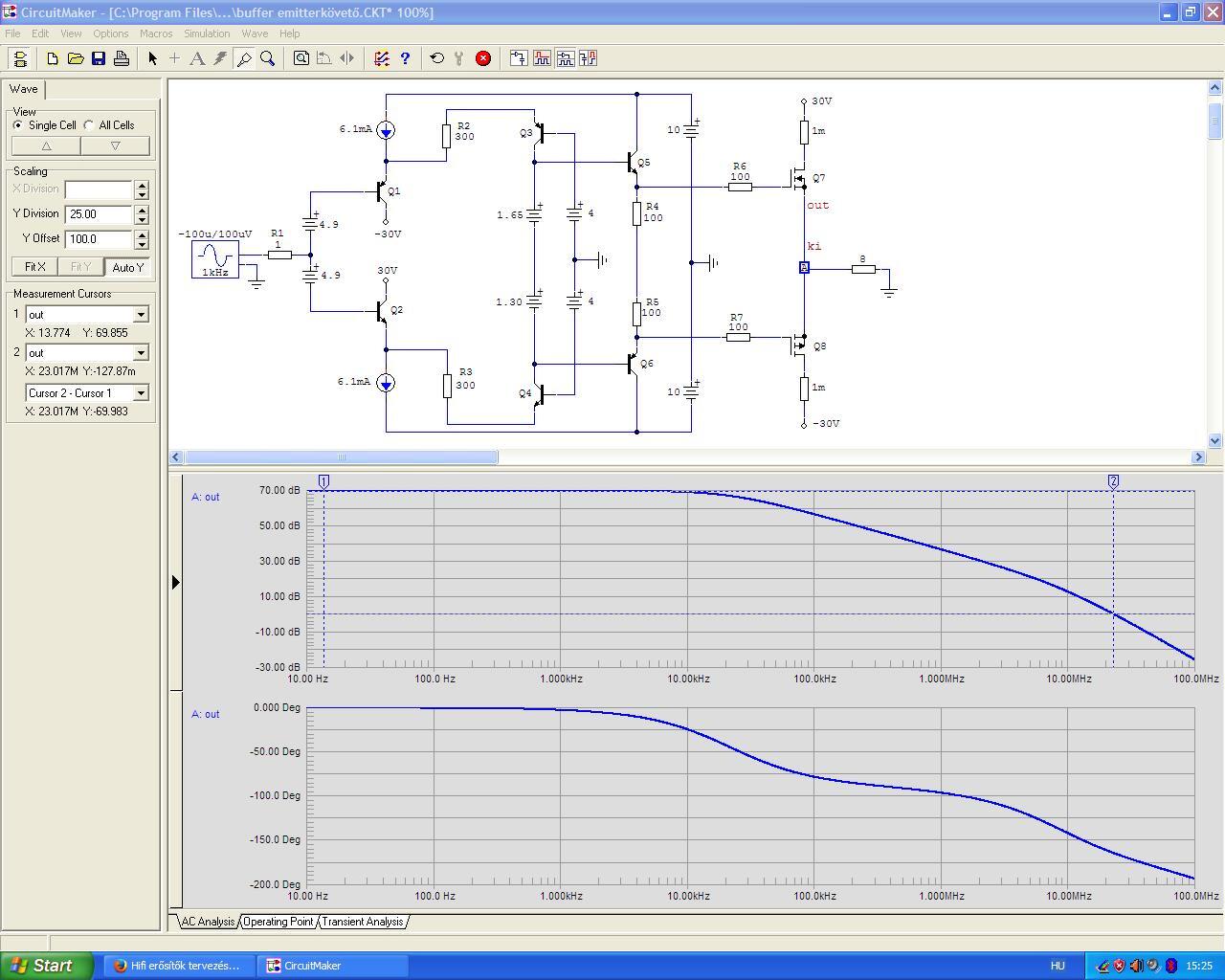Create a new document with blank page icon

[53, 58]
